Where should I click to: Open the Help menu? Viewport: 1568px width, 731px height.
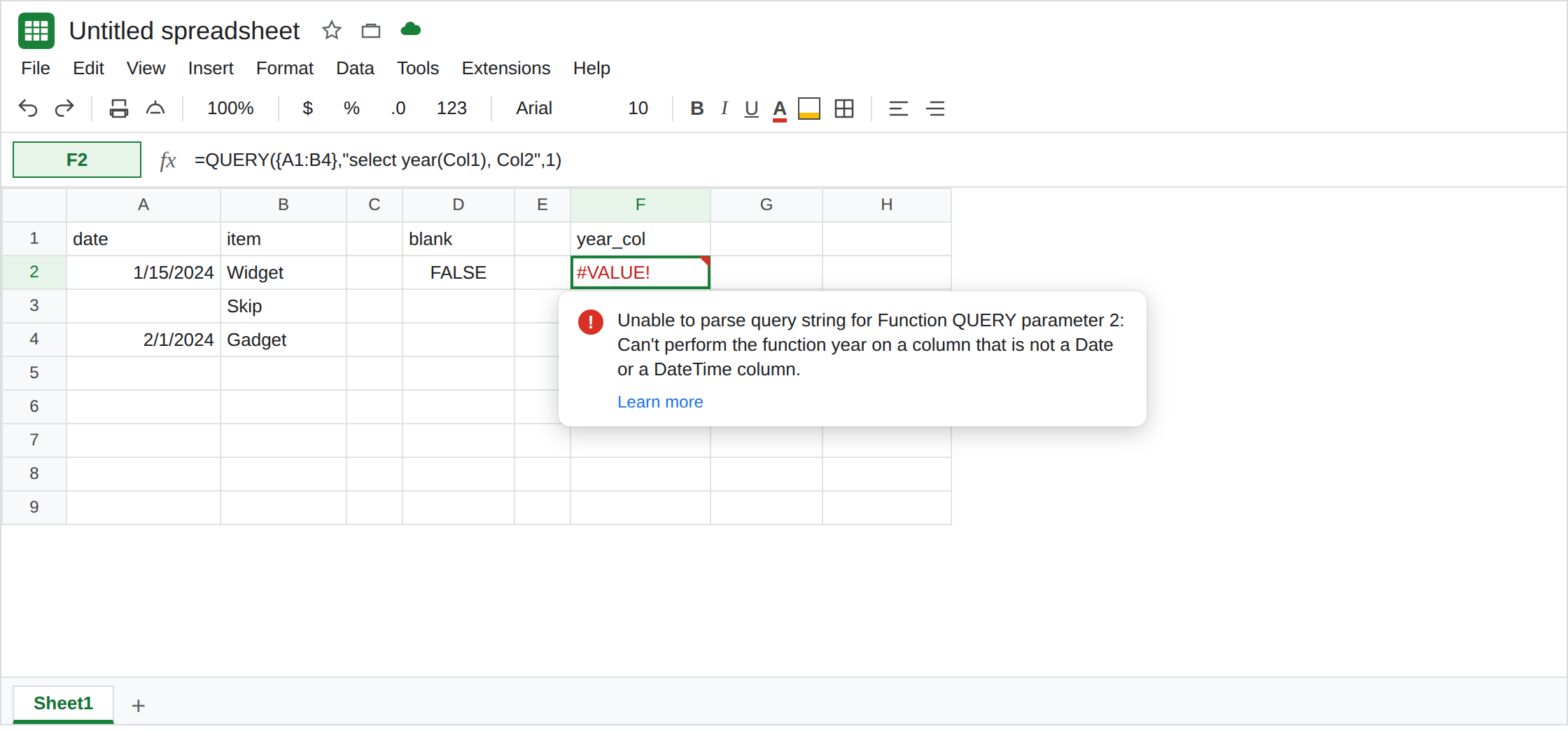pos(591,68)
